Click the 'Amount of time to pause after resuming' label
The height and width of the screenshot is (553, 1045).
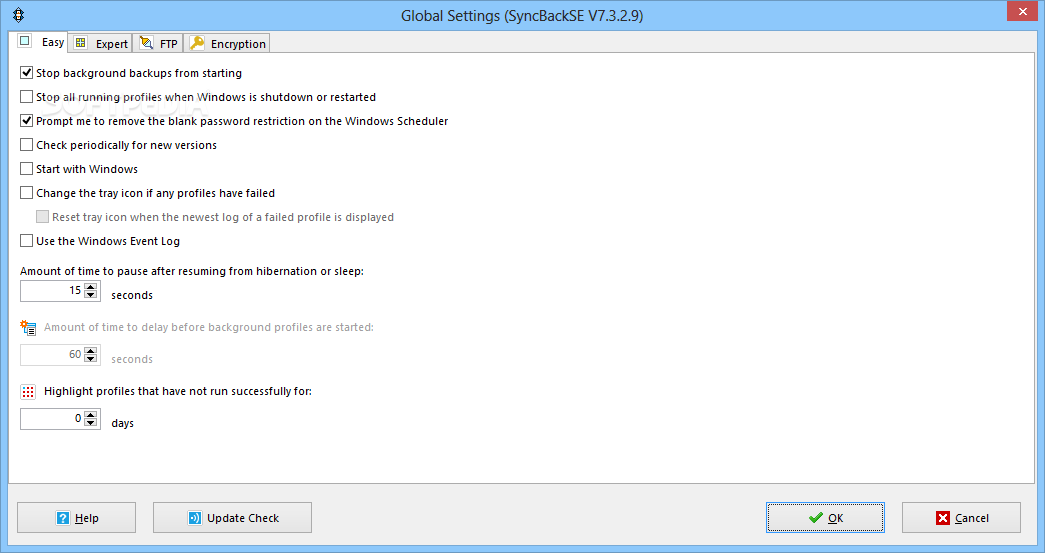[x=192, y=271]
